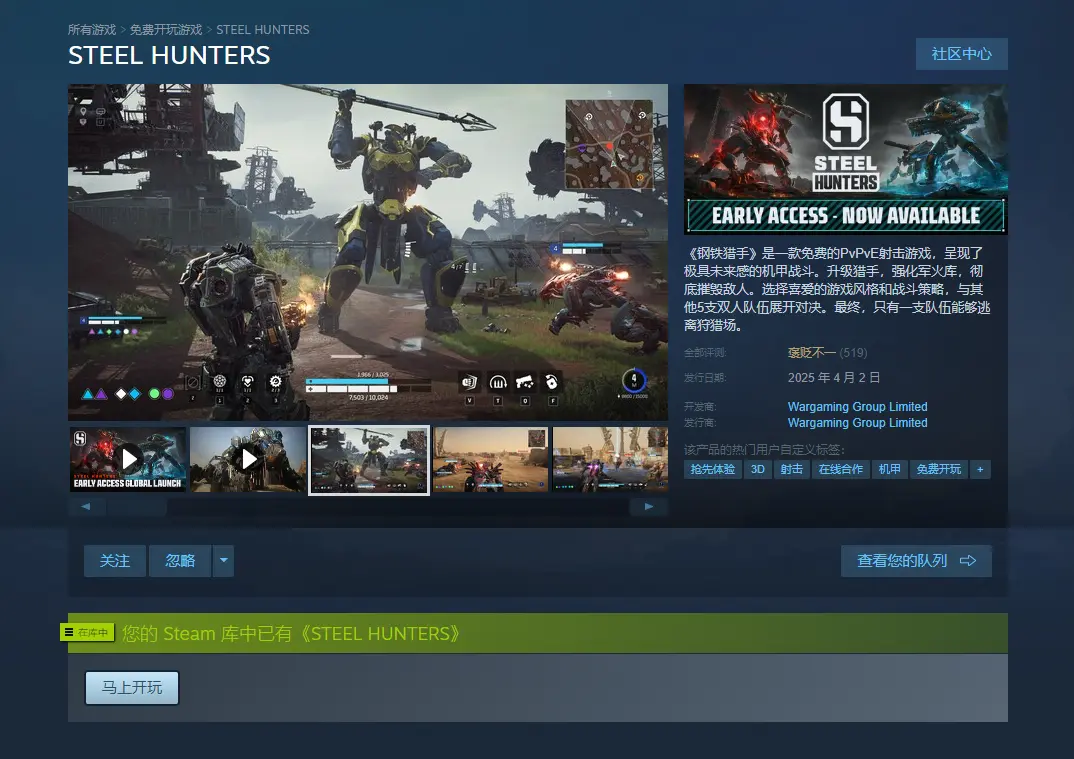The height and width of the screenshot is (759, 1074).
Task: Select the 抢先体验 tag
Action: pos(712,469)
